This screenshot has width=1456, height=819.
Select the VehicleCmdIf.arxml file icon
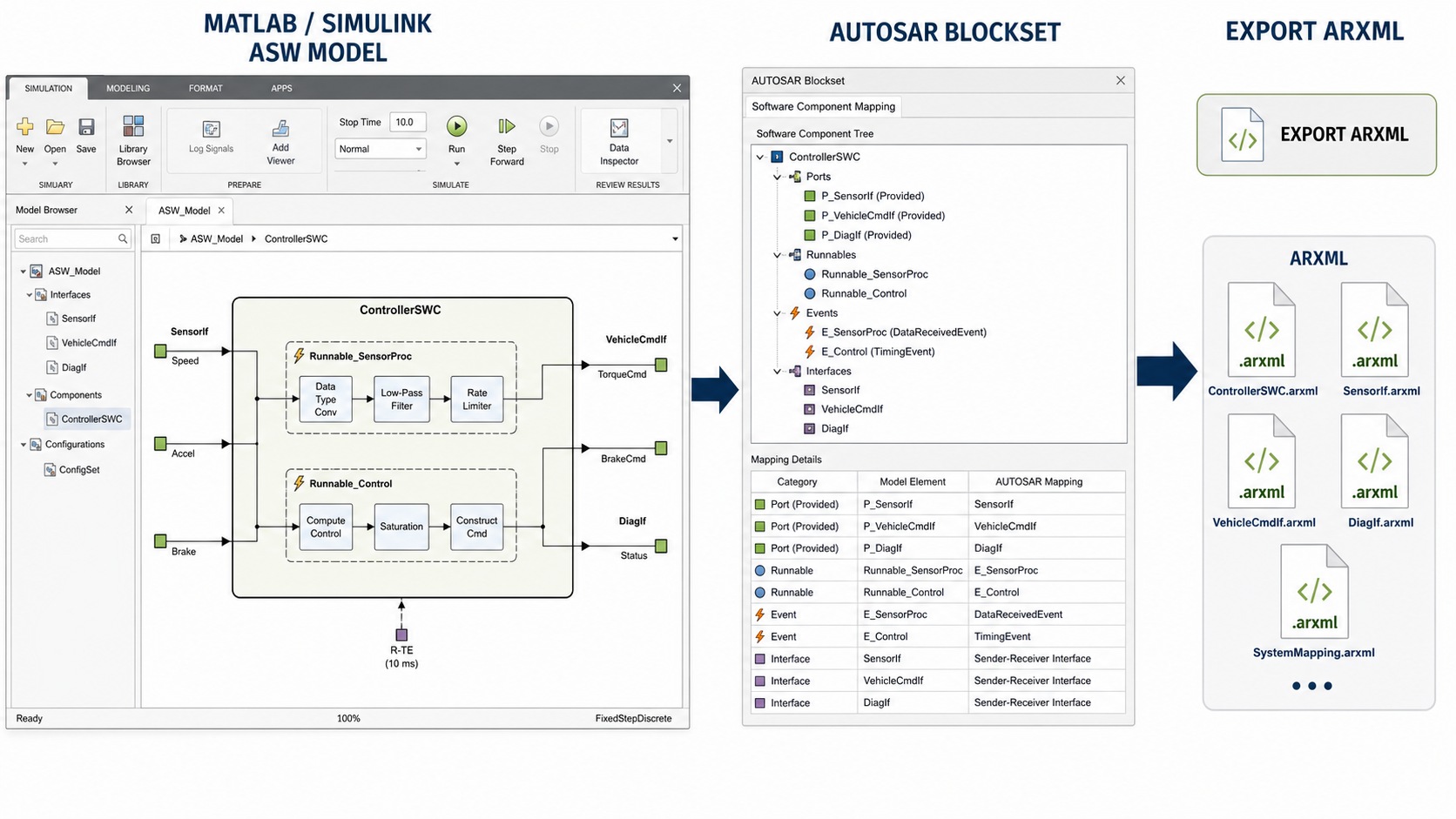(x=1262, y=460)
